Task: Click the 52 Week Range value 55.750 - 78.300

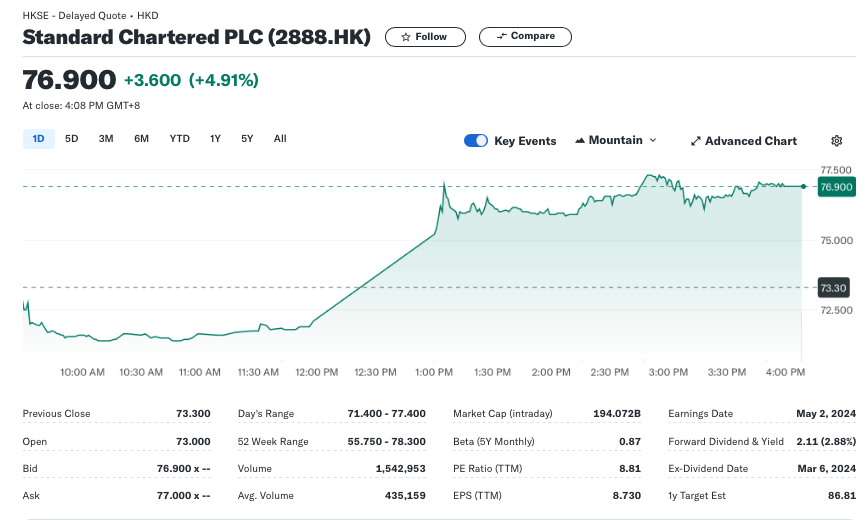Action: point(387,441)
